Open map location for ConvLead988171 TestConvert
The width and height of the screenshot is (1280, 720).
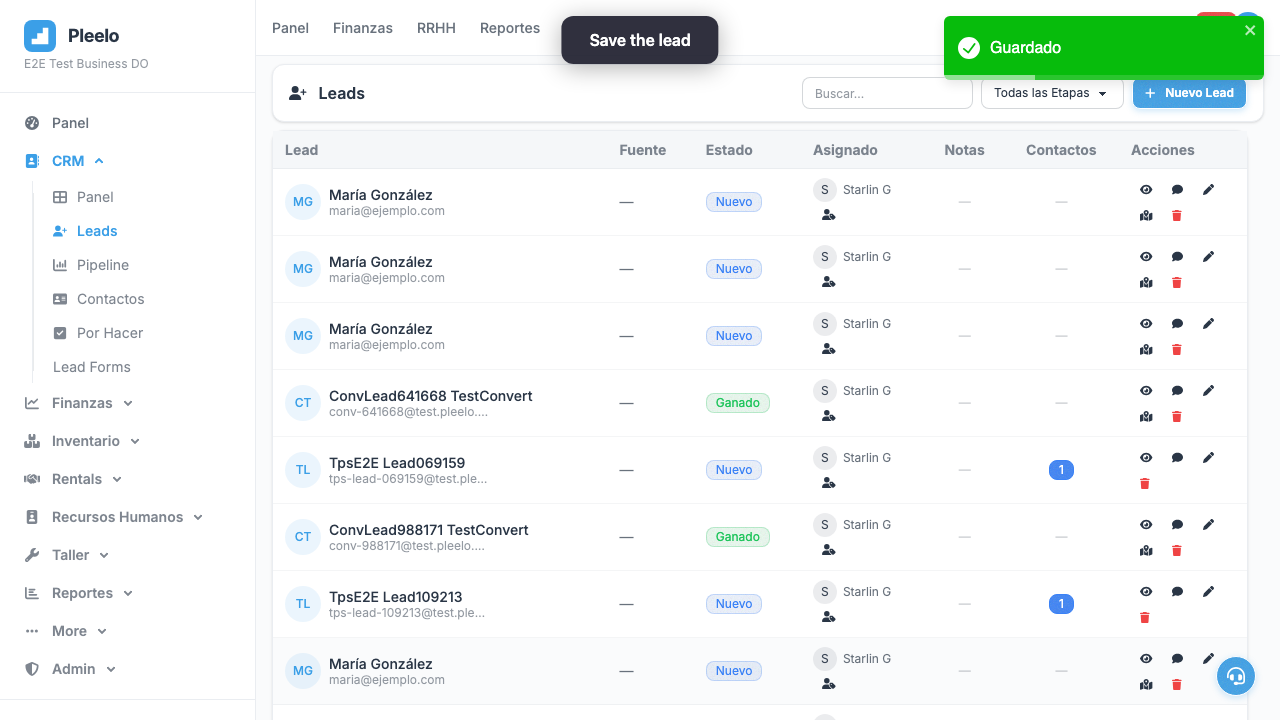coord(1146,551)
